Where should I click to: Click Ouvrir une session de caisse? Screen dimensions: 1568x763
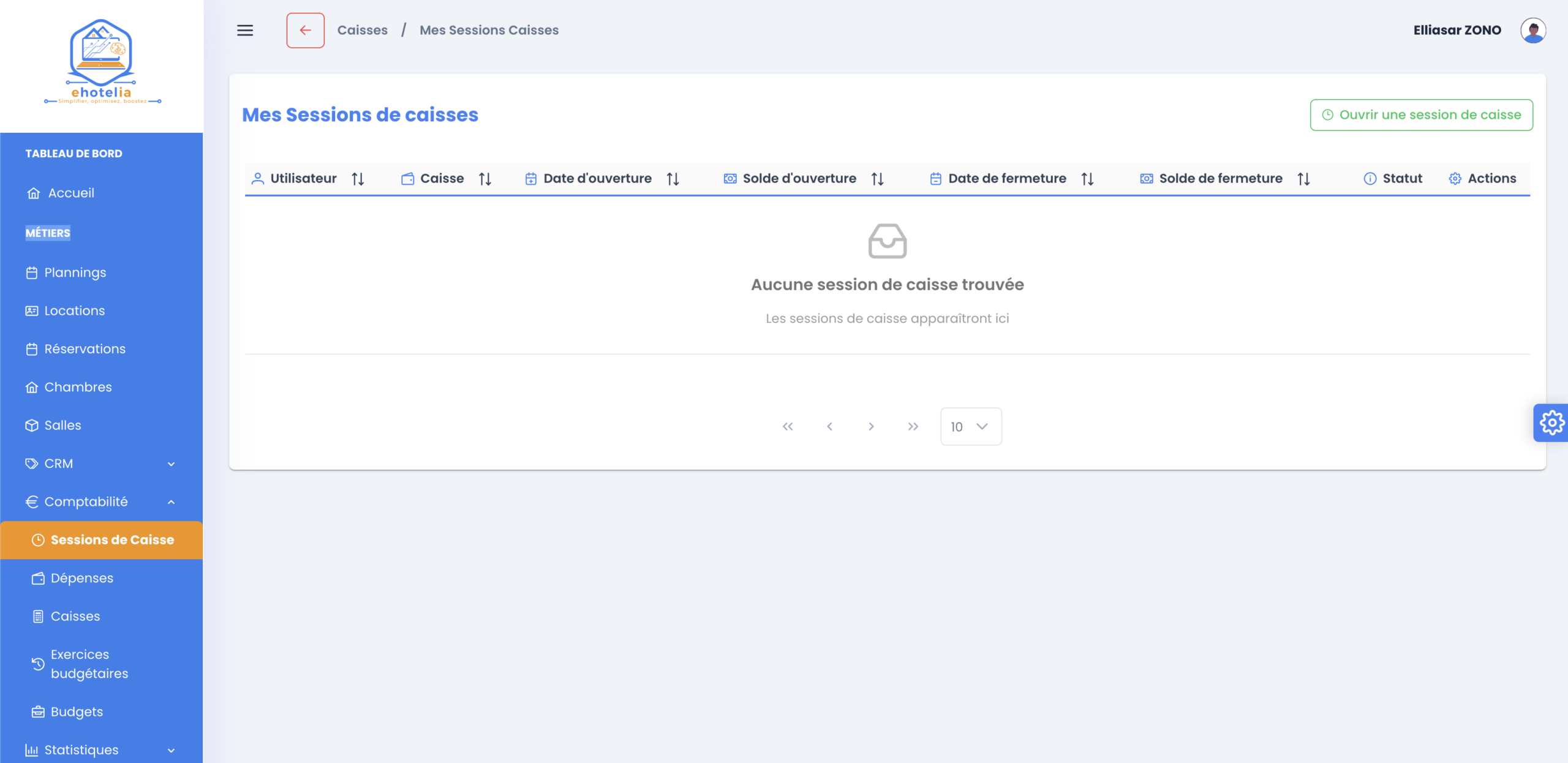coord(1421,115)
